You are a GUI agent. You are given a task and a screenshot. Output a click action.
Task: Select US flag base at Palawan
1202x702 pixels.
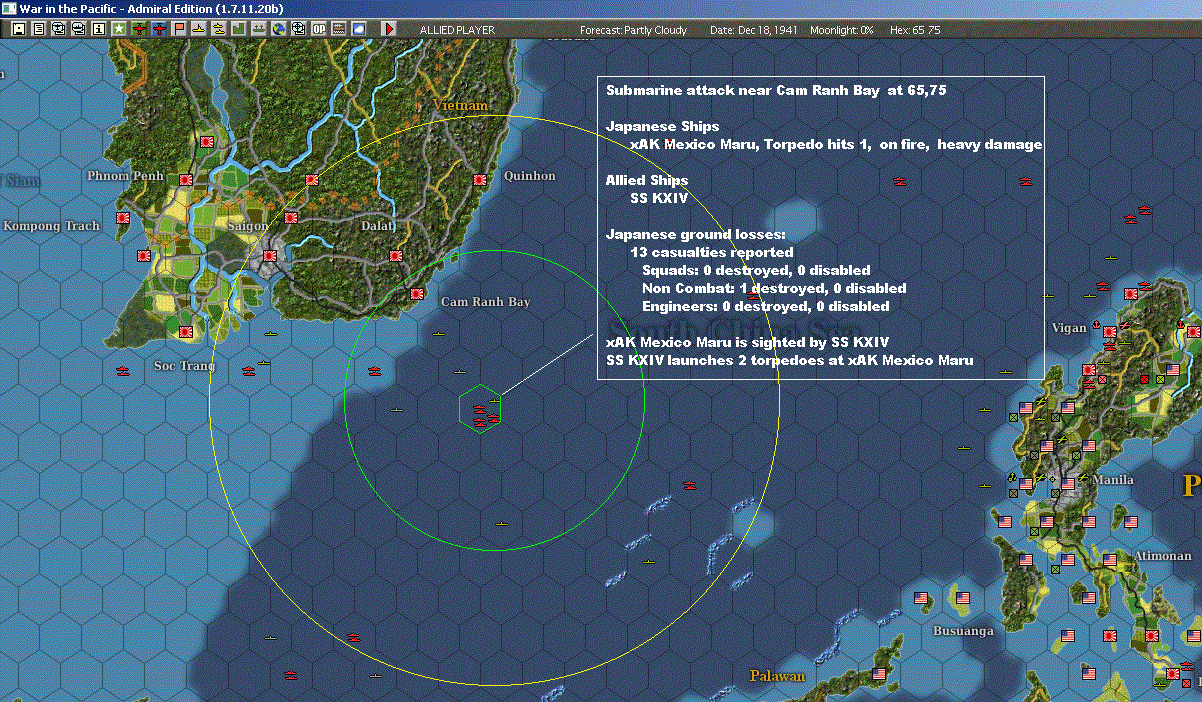[880, 674]
